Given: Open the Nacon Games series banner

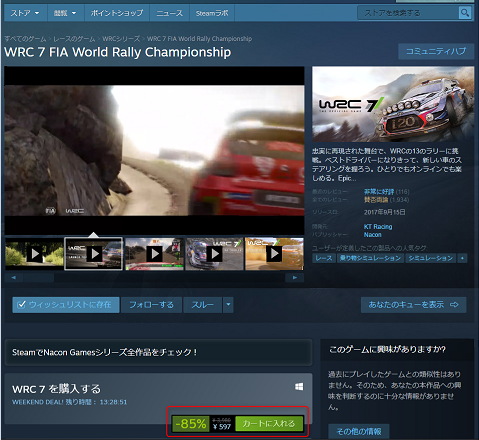Looking at the screenshot, I should click(x=158, y=352).
